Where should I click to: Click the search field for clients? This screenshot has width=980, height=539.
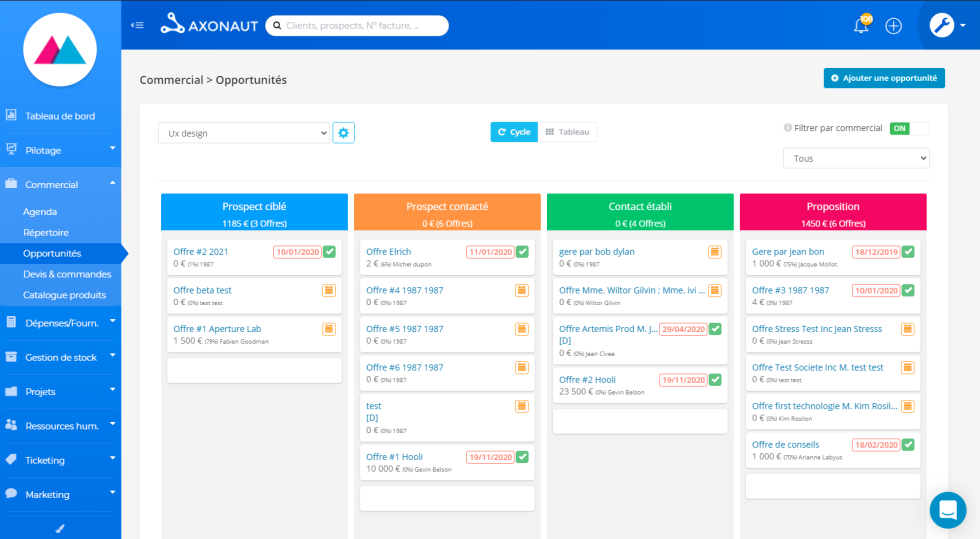click(355, 25)
